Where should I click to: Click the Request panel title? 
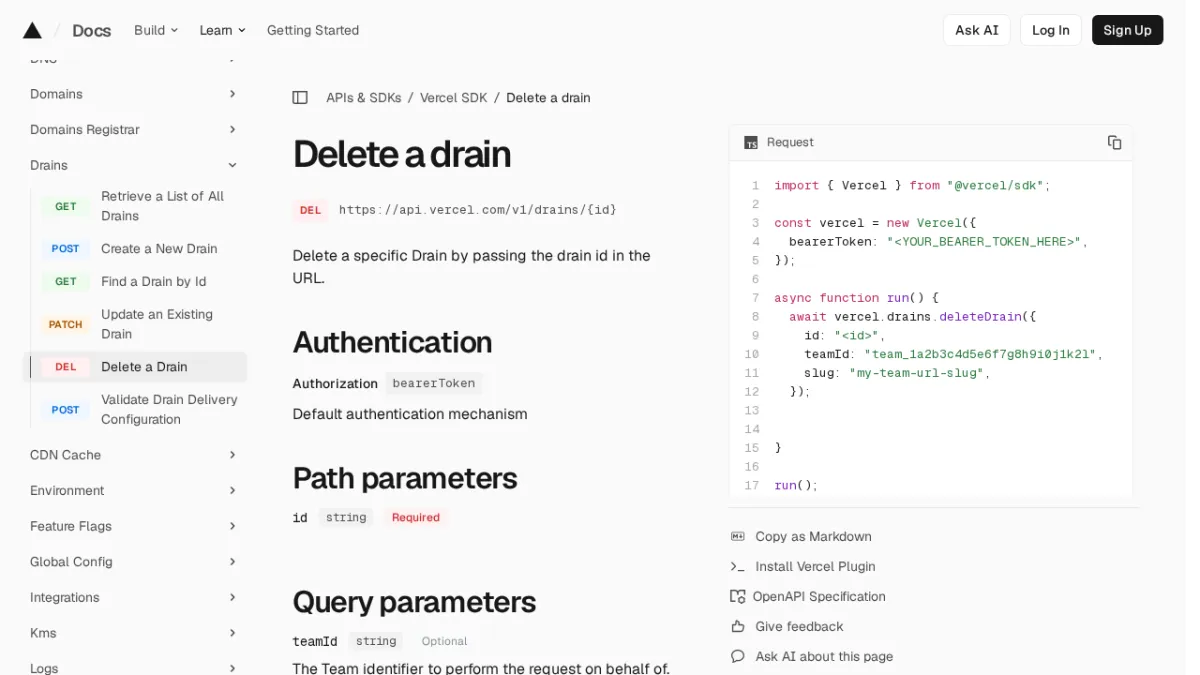790,143
